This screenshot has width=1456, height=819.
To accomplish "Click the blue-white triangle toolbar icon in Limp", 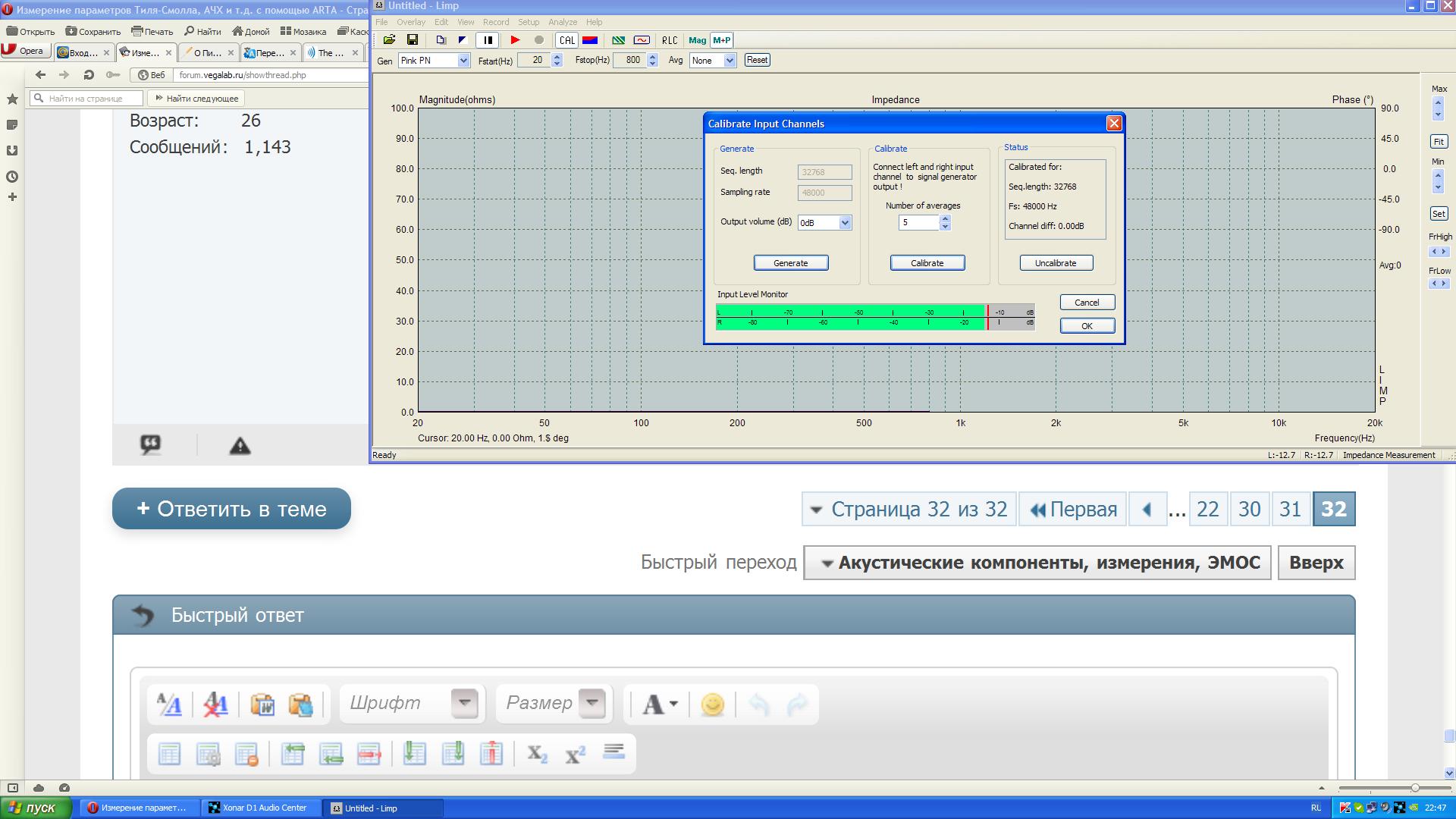I will (x=462, y=40).
